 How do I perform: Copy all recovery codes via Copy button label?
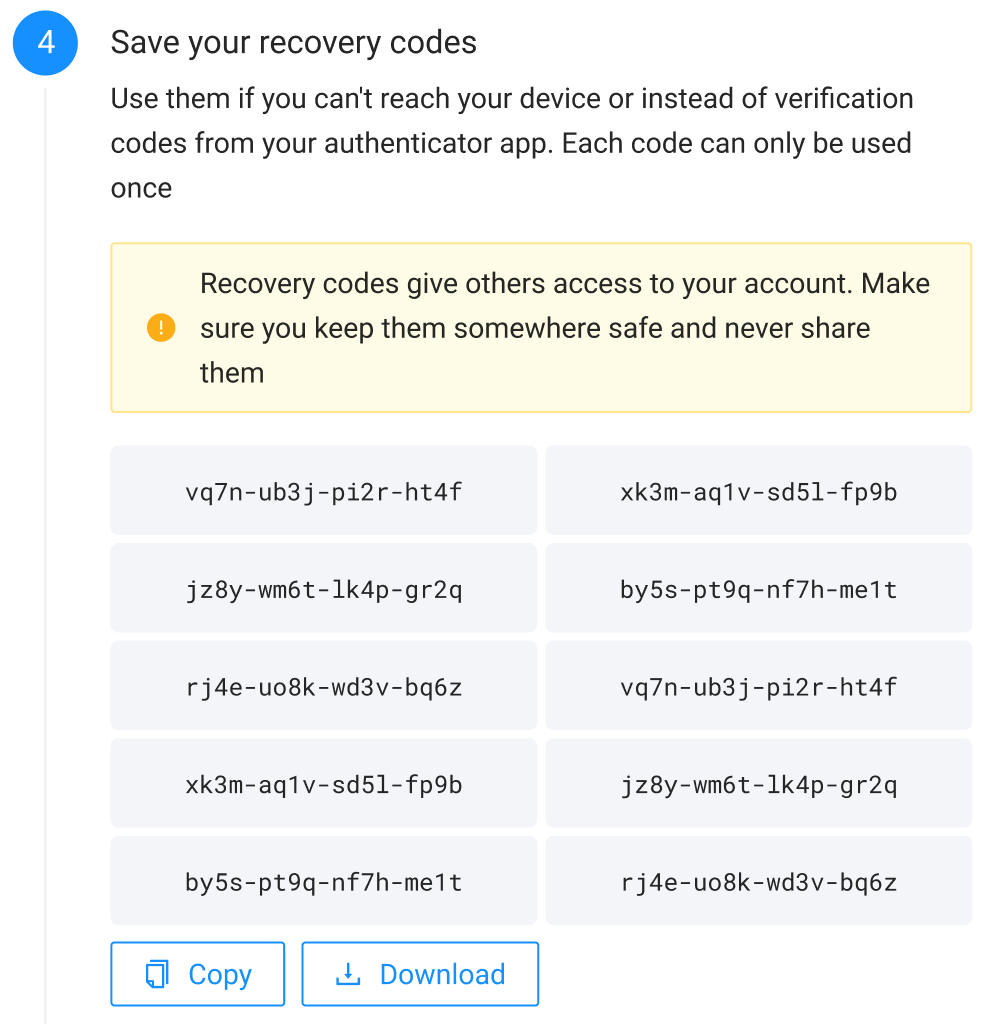(x=220, y=974)
